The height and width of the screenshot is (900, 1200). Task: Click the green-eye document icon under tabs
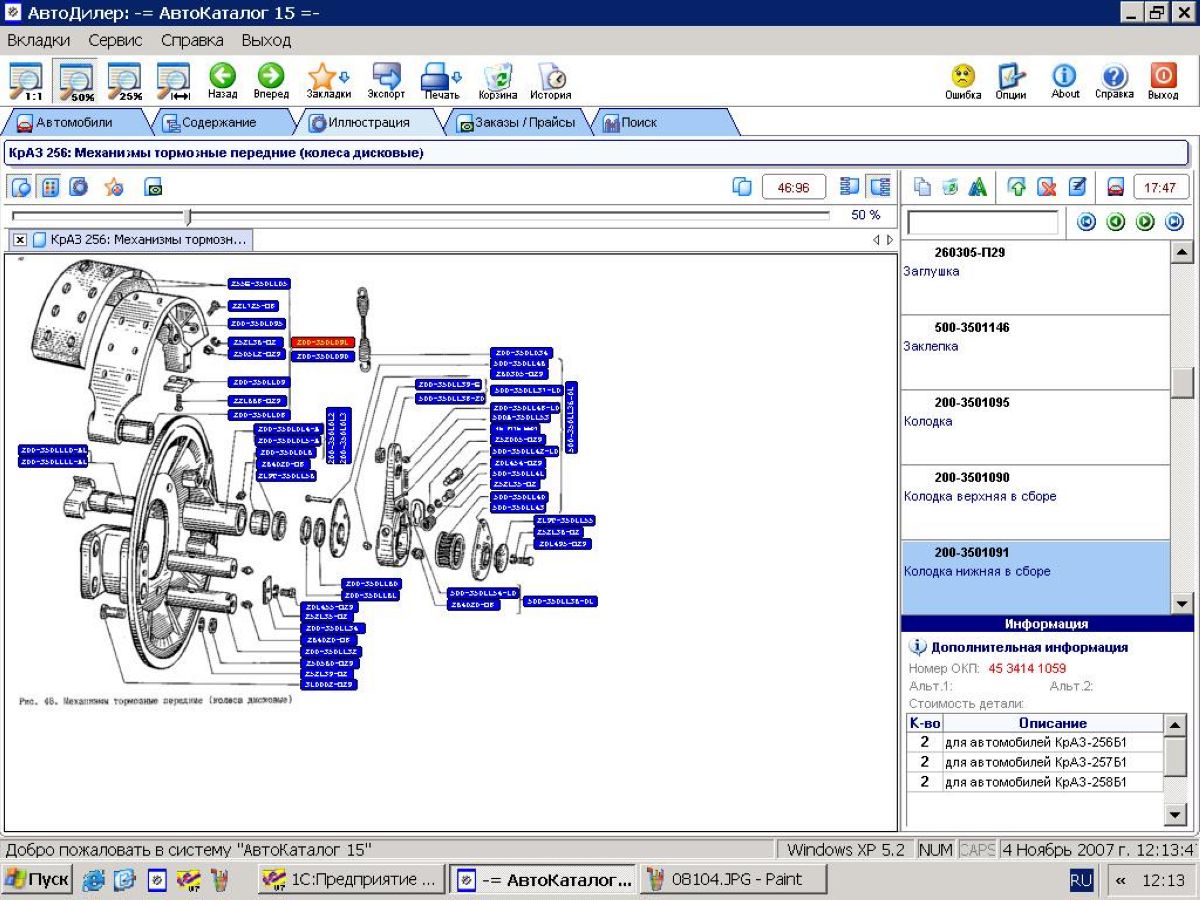coord(153,187)
